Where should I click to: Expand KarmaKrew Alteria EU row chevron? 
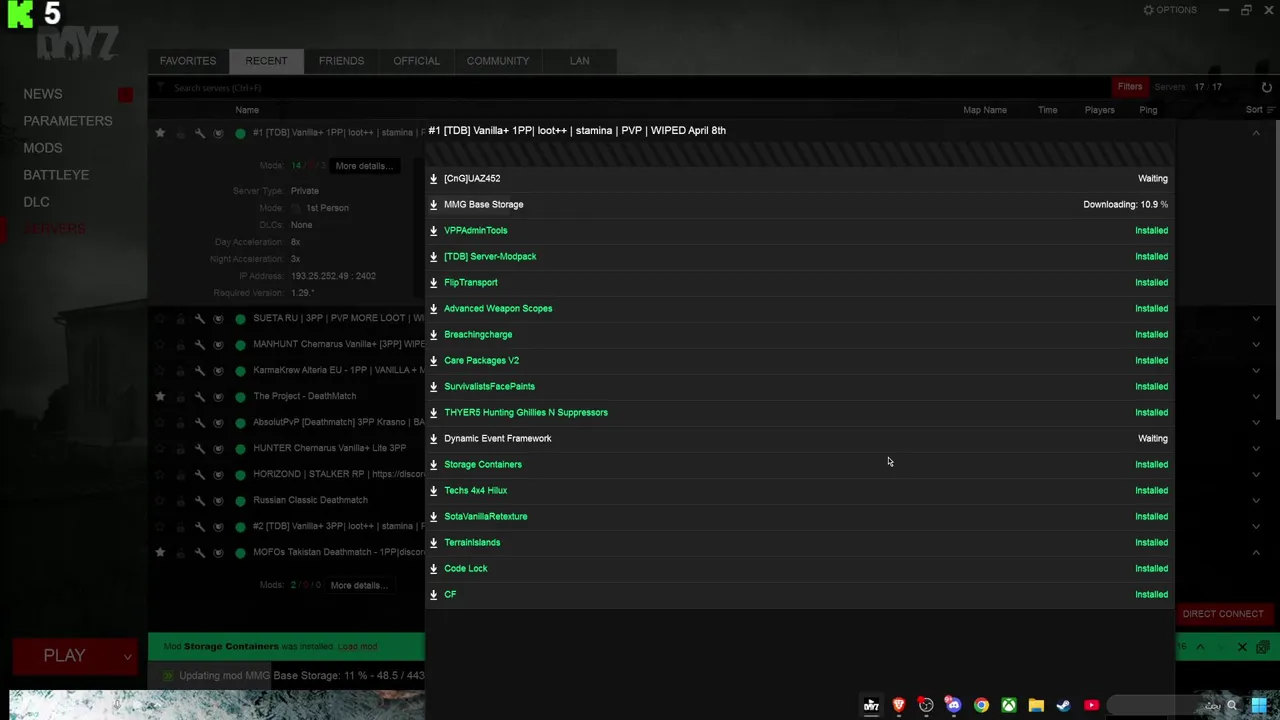tap(1256, 370)
